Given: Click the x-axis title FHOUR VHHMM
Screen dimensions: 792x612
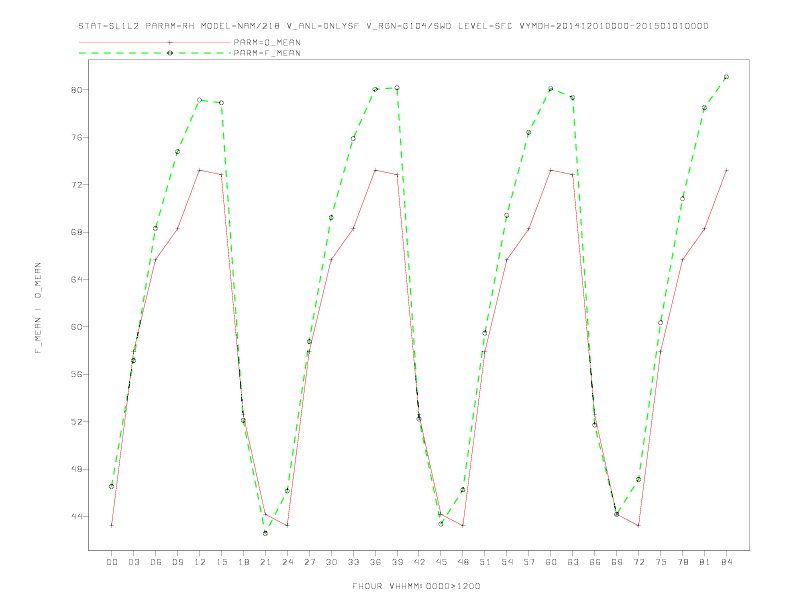Looking at the screenshot, I should 416,586.
